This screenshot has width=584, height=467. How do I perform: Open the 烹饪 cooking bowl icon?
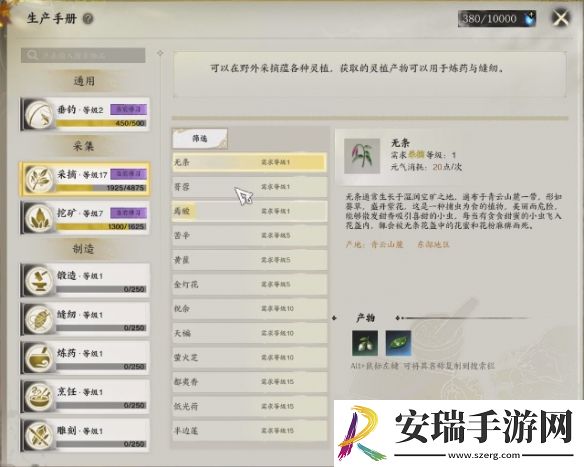click(39, 397)
